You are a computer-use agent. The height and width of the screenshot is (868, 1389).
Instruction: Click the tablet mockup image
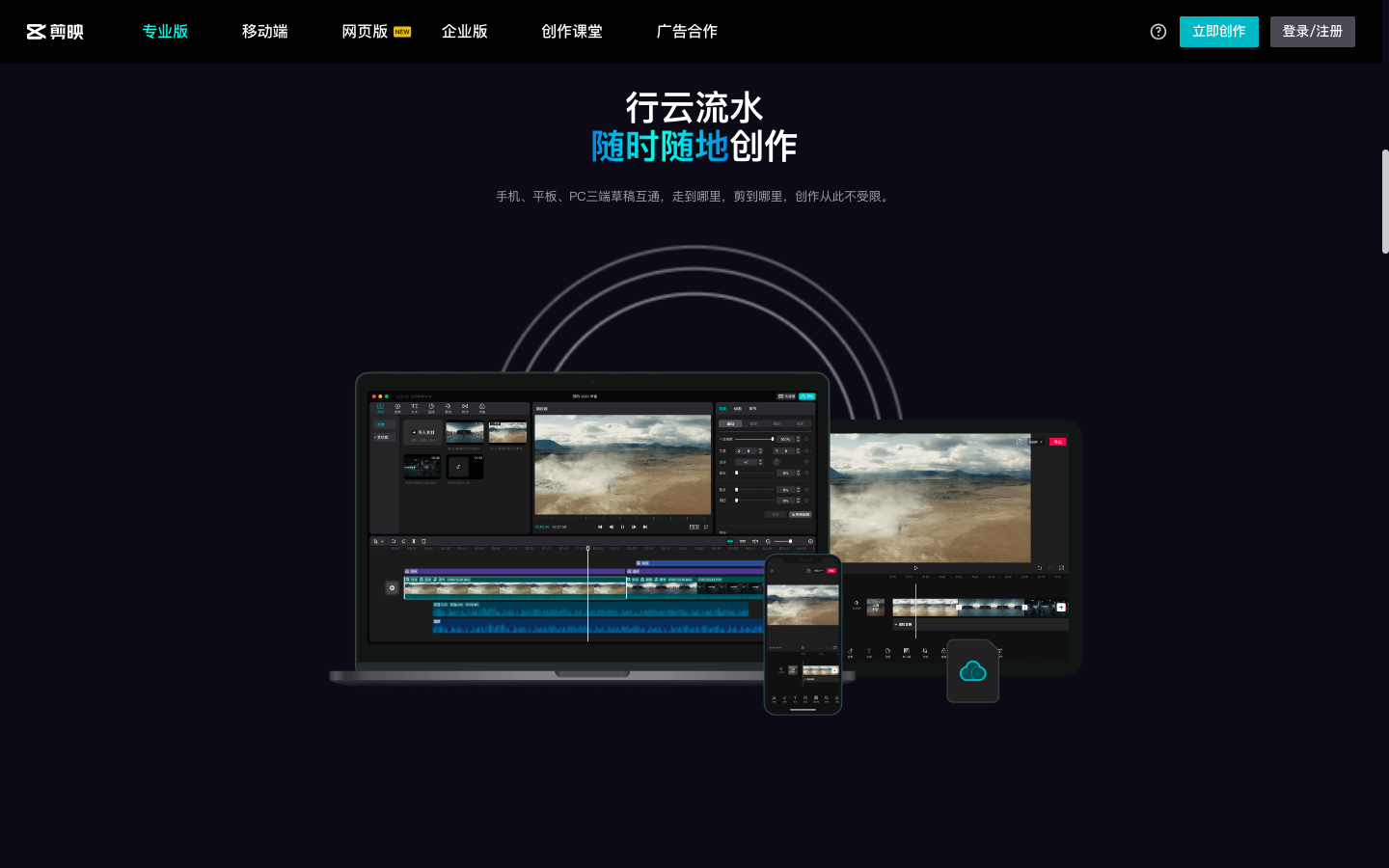[x=955, y=548]
